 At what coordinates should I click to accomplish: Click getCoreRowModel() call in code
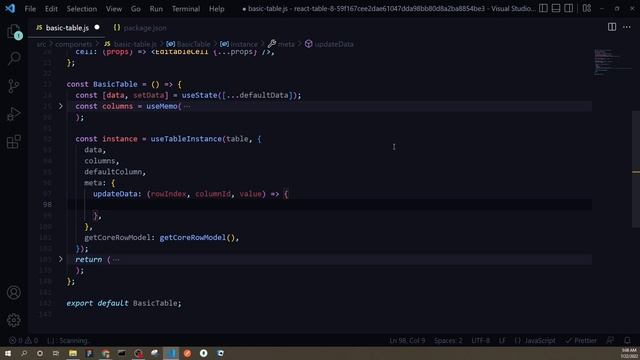pos(197,238)
